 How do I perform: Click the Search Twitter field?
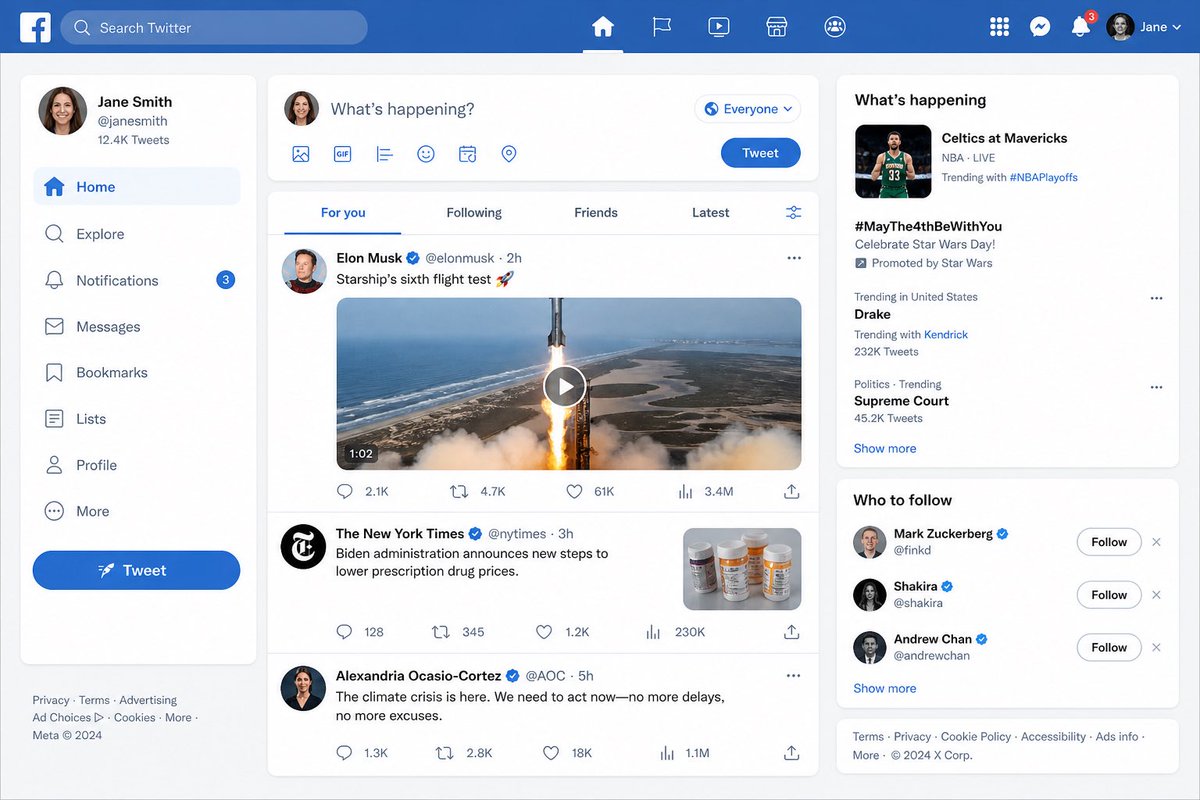pyautogui.click(x=214, y=27)
